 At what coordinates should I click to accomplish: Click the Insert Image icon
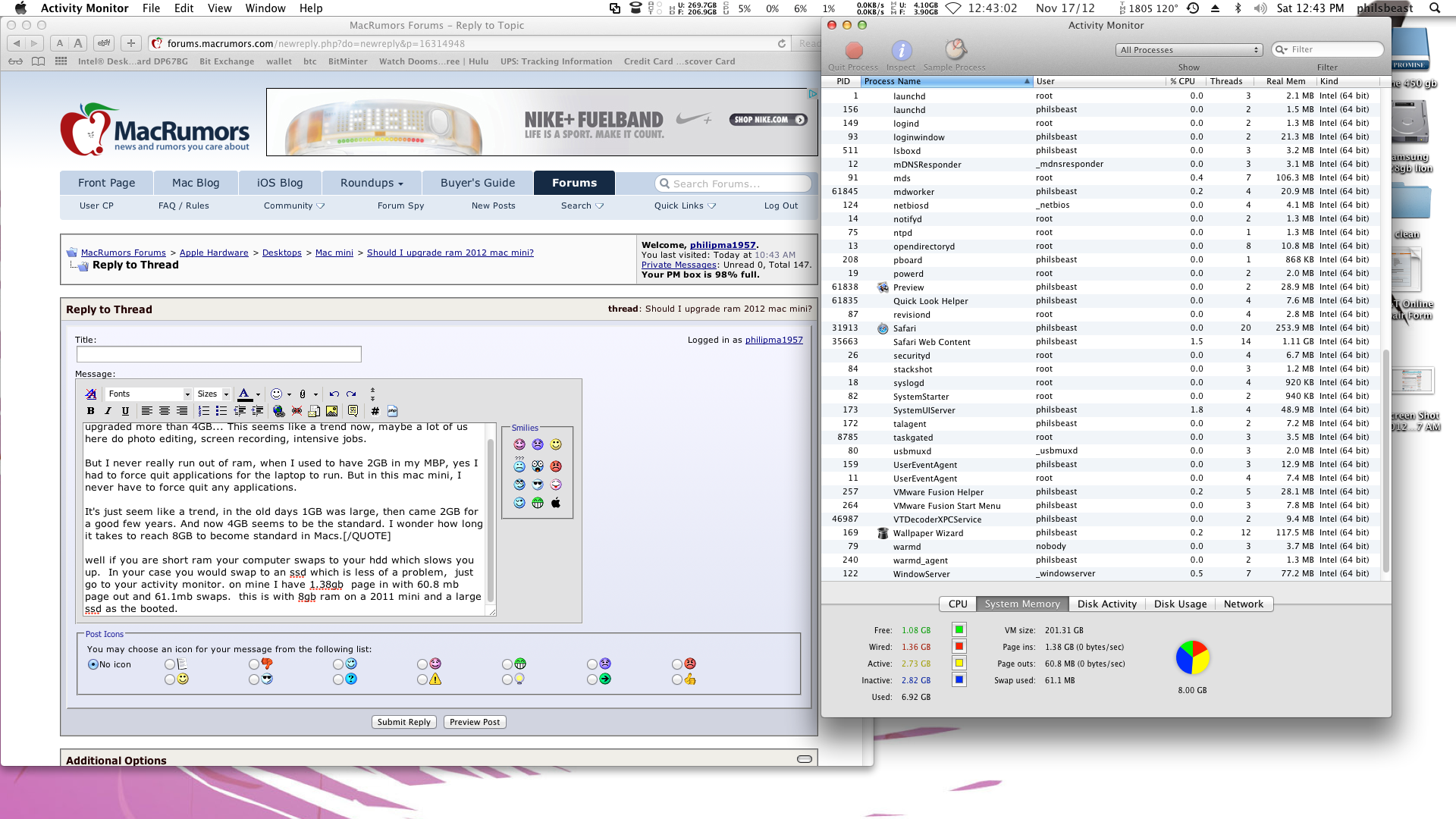[331, 411]
